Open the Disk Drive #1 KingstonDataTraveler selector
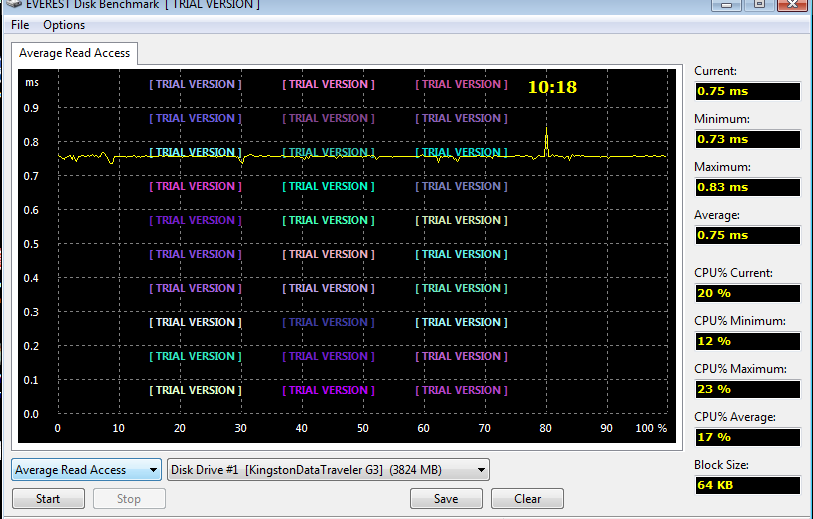 [x=328, y=470]
